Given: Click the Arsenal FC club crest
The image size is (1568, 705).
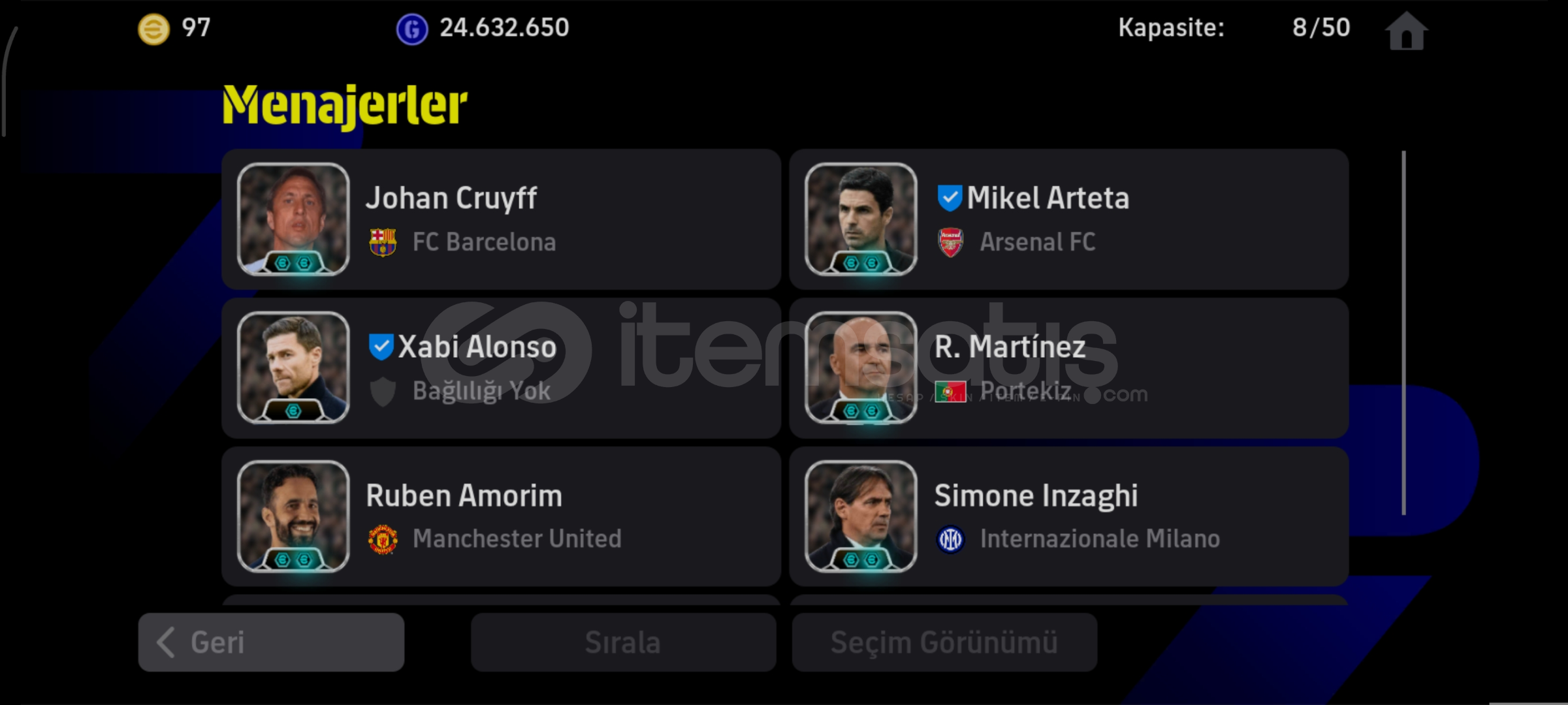Looking at the screenshot, I should 951,242.
